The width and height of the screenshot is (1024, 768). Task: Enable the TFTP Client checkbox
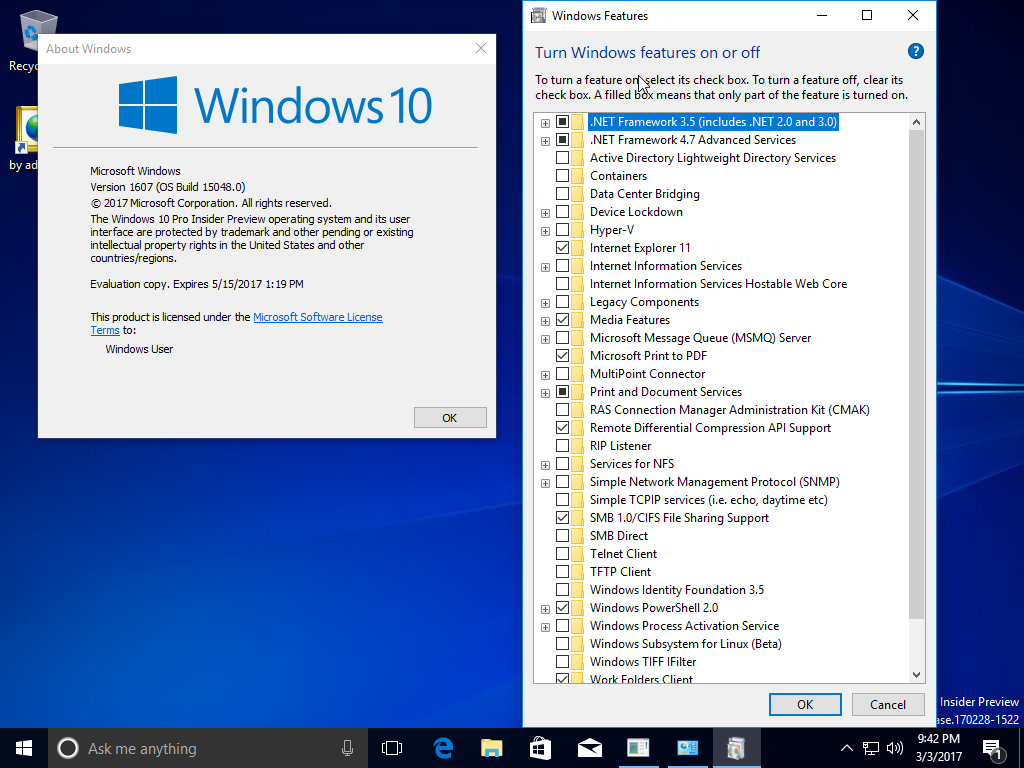coord(562,572)
